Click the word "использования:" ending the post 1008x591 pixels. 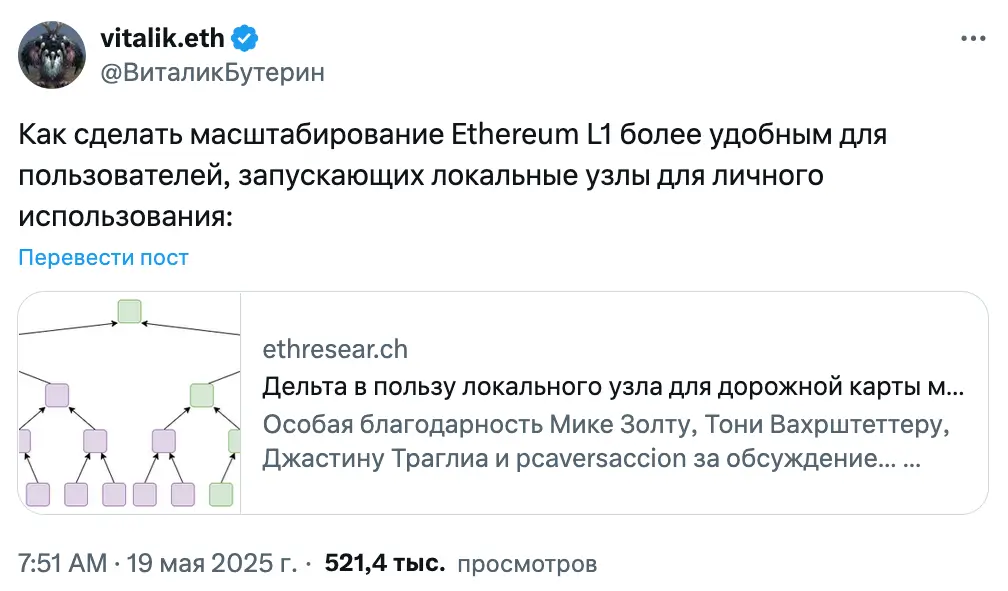coord(125,215)
